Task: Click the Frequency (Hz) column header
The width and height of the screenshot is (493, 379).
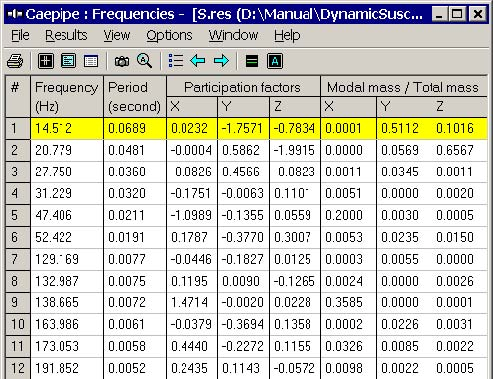Action: coord(67,97)
